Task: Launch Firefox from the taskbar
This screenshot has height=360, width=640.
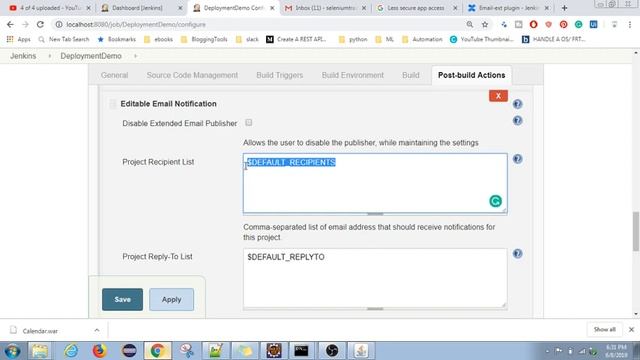Action: tap(99, 351)
